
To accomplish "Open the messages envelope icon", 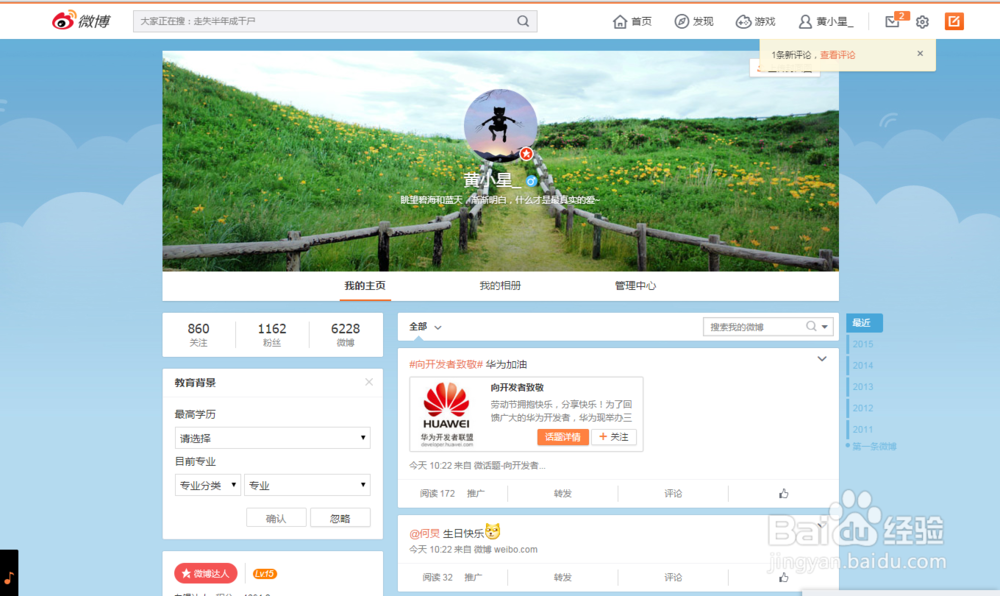I will coord(892,22).
